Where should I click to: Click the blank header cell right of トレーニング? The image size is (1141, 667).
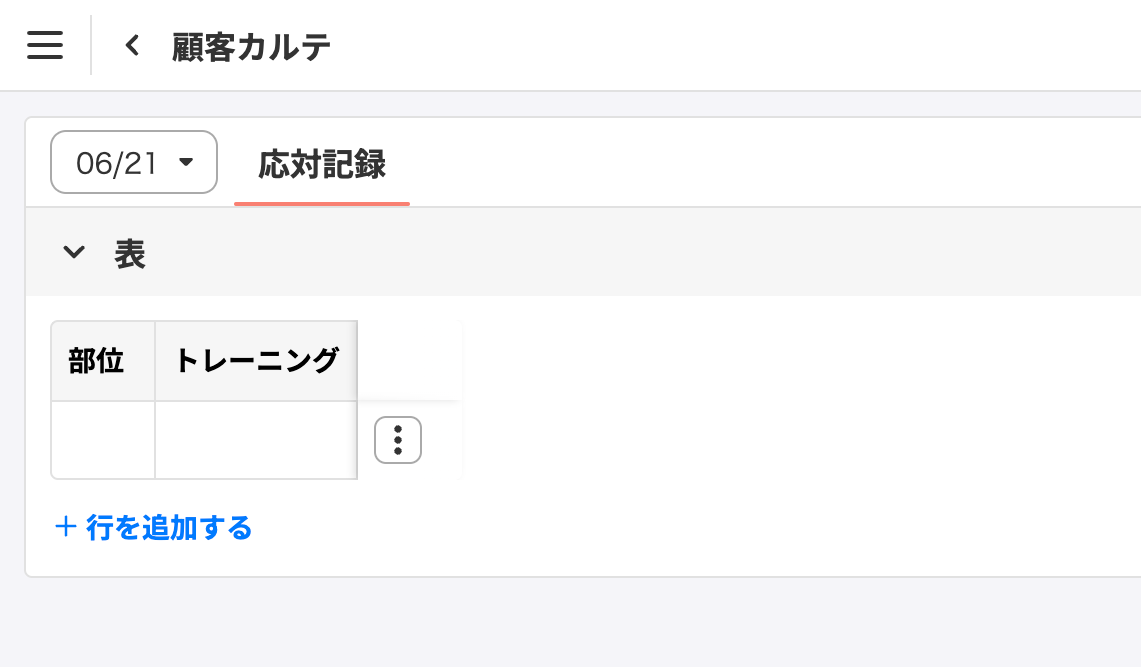click(x=410, y=361)
